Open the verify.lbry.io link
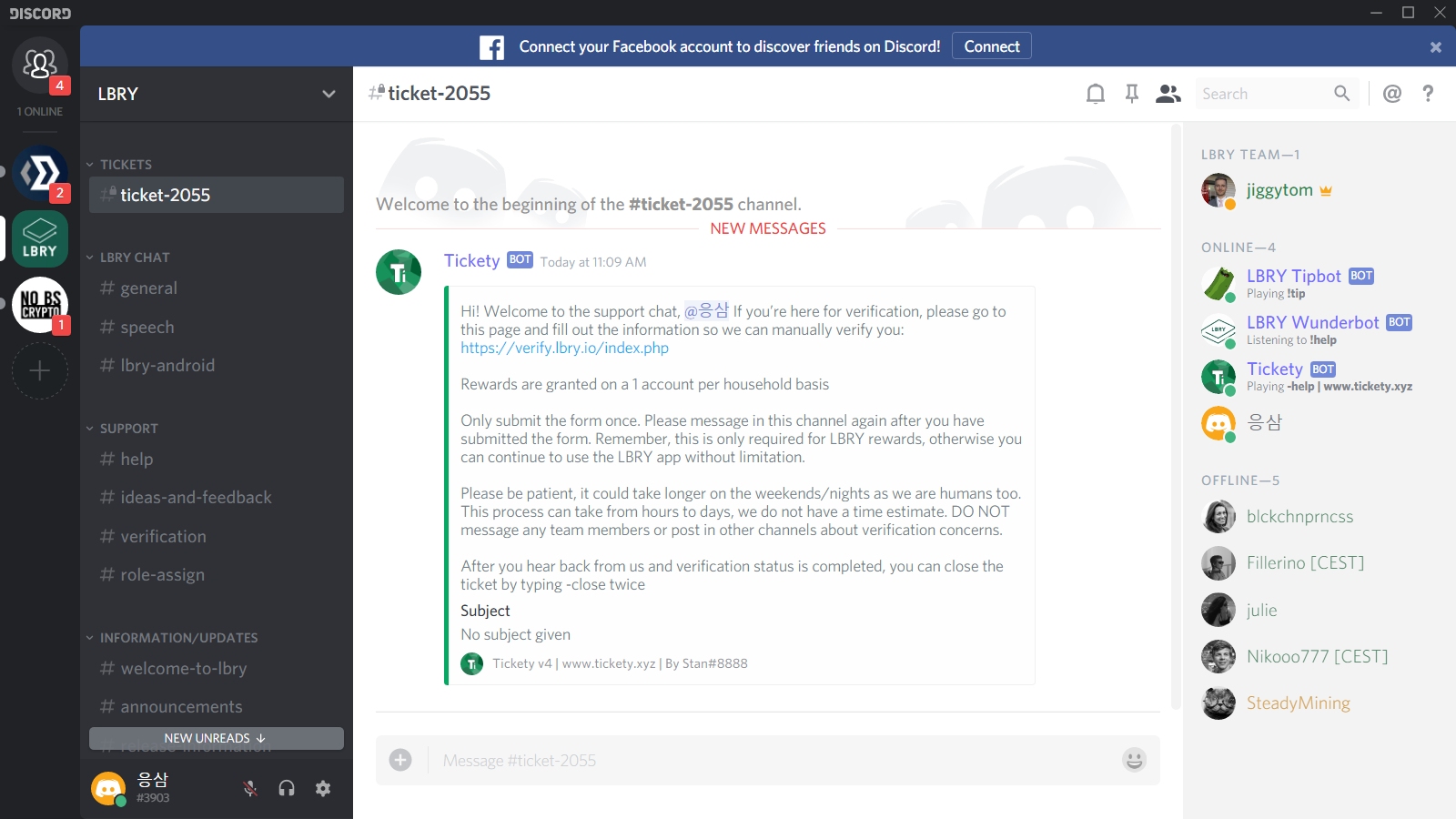Image resolution: width=1456 pixels, height=819 pixels. click(x=564, y=349)
